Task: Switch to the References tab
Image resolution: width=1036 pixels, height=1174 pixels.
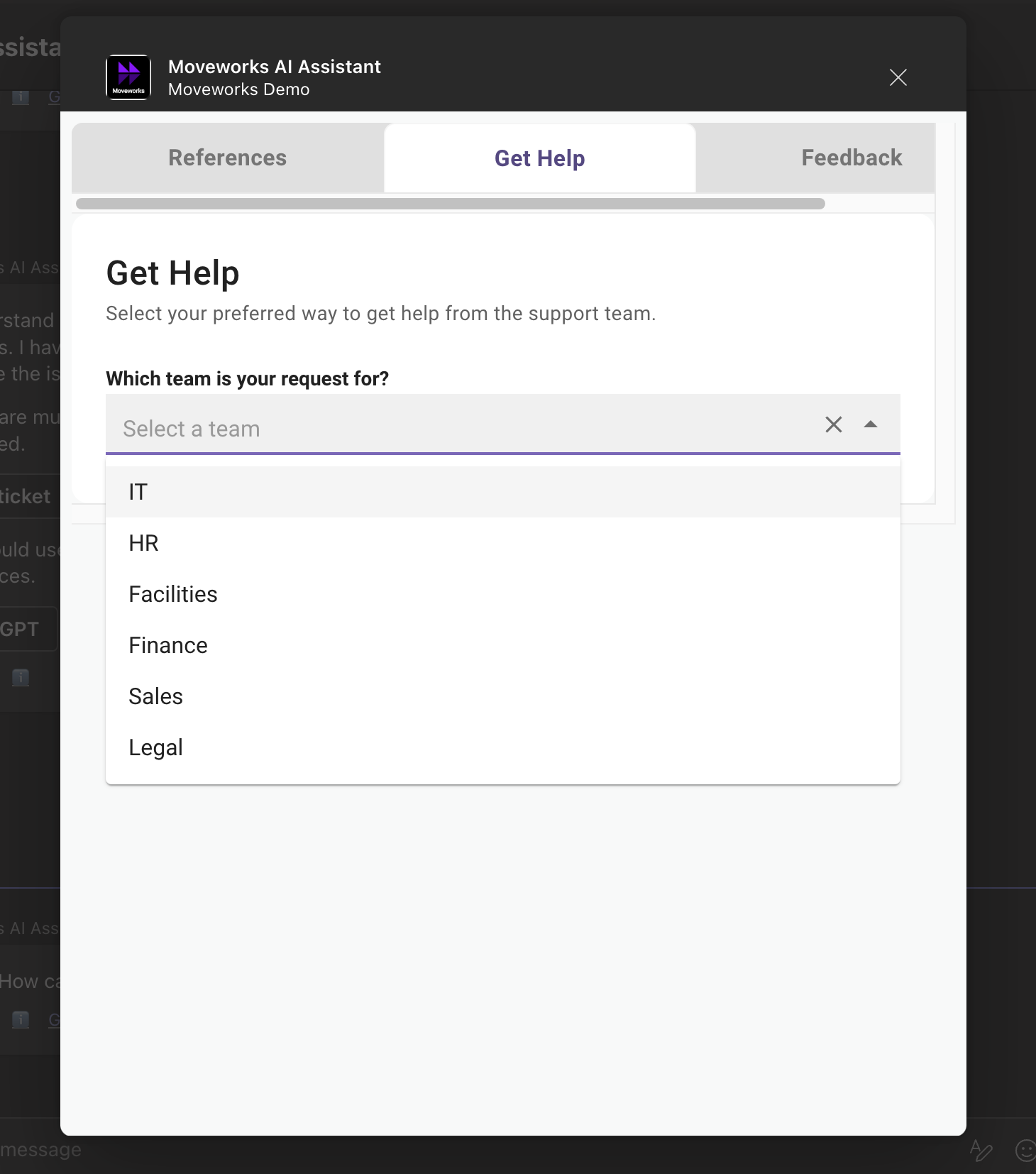Action: point(228,158)
